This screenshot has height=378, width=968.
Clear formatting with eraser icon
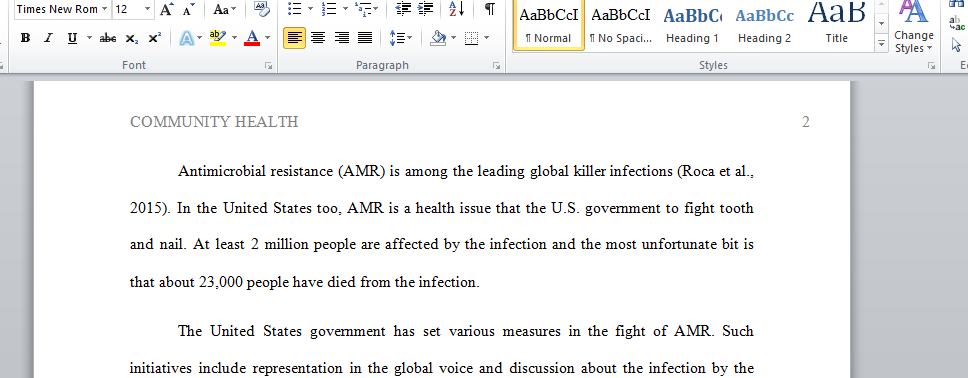262,9
